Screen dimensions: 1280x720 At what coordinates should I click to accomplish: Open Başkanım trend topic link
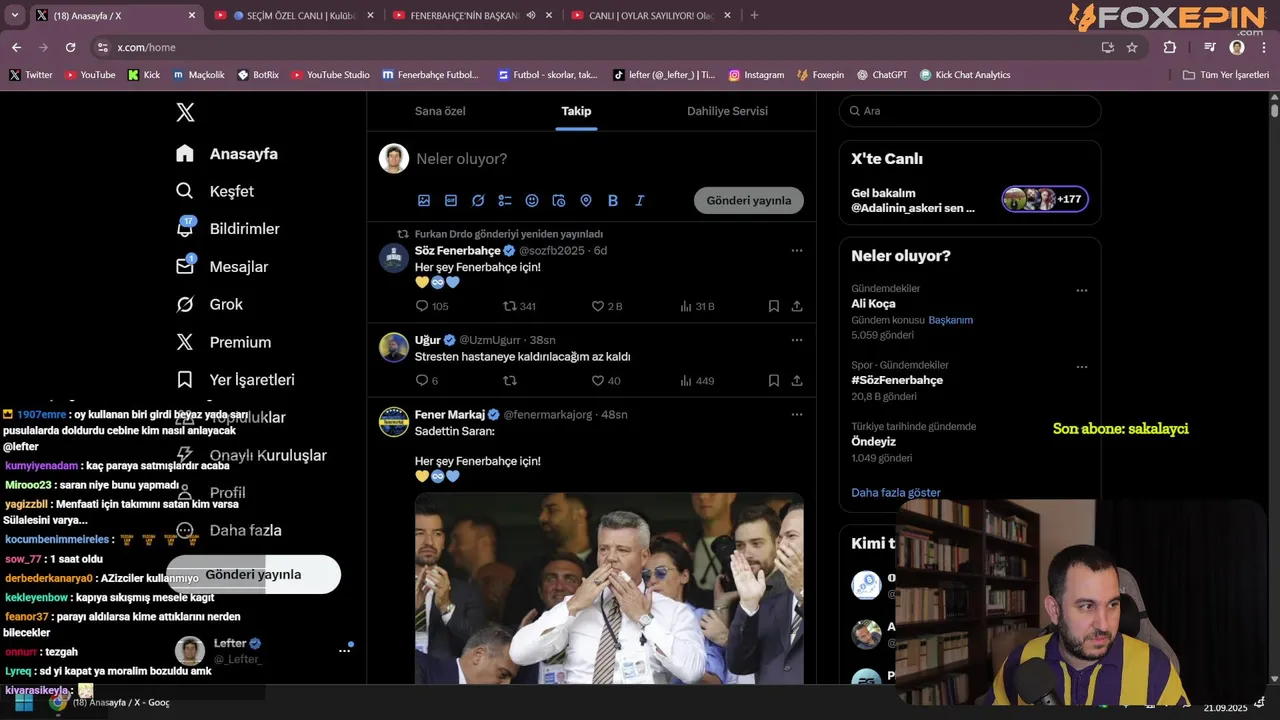pos(950,320)
